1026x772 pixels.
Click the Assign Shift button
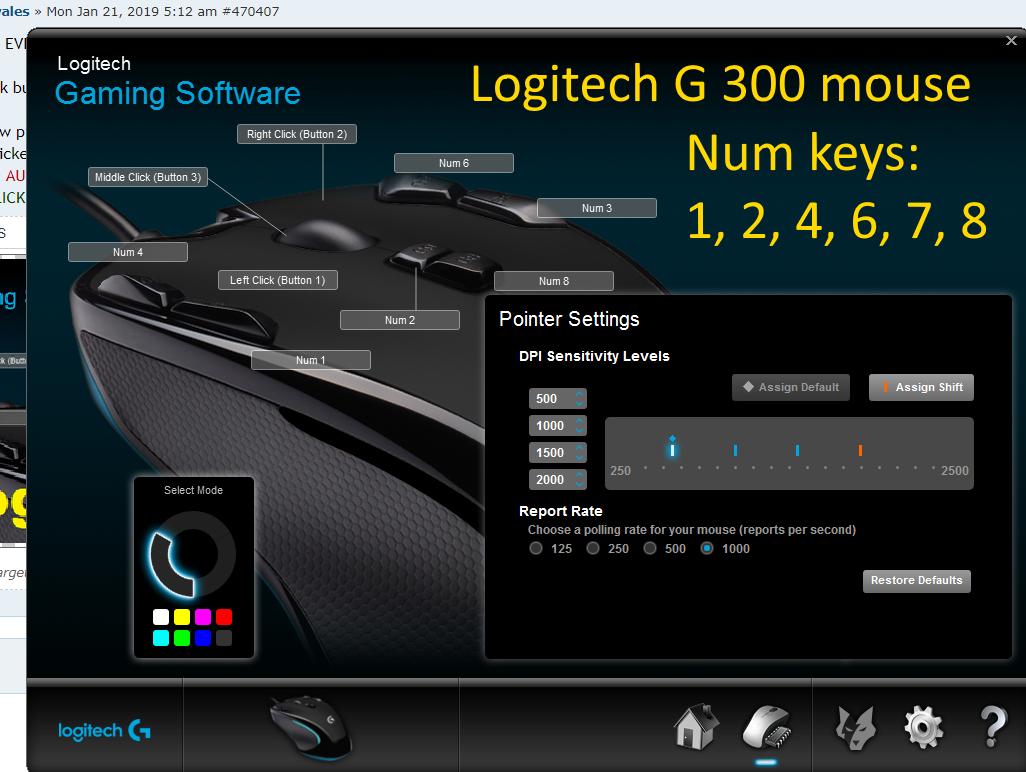921,387
